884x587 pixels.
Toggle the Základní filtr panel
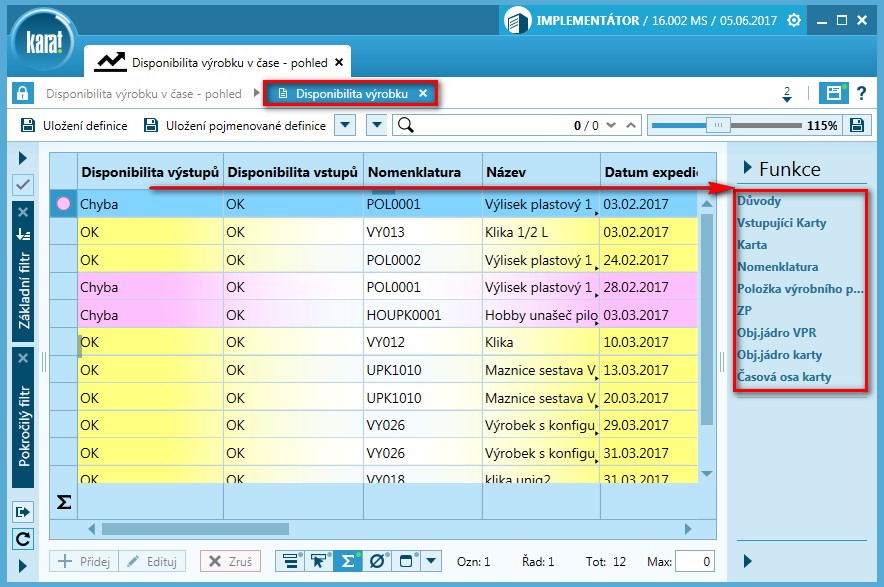point(23,290)
